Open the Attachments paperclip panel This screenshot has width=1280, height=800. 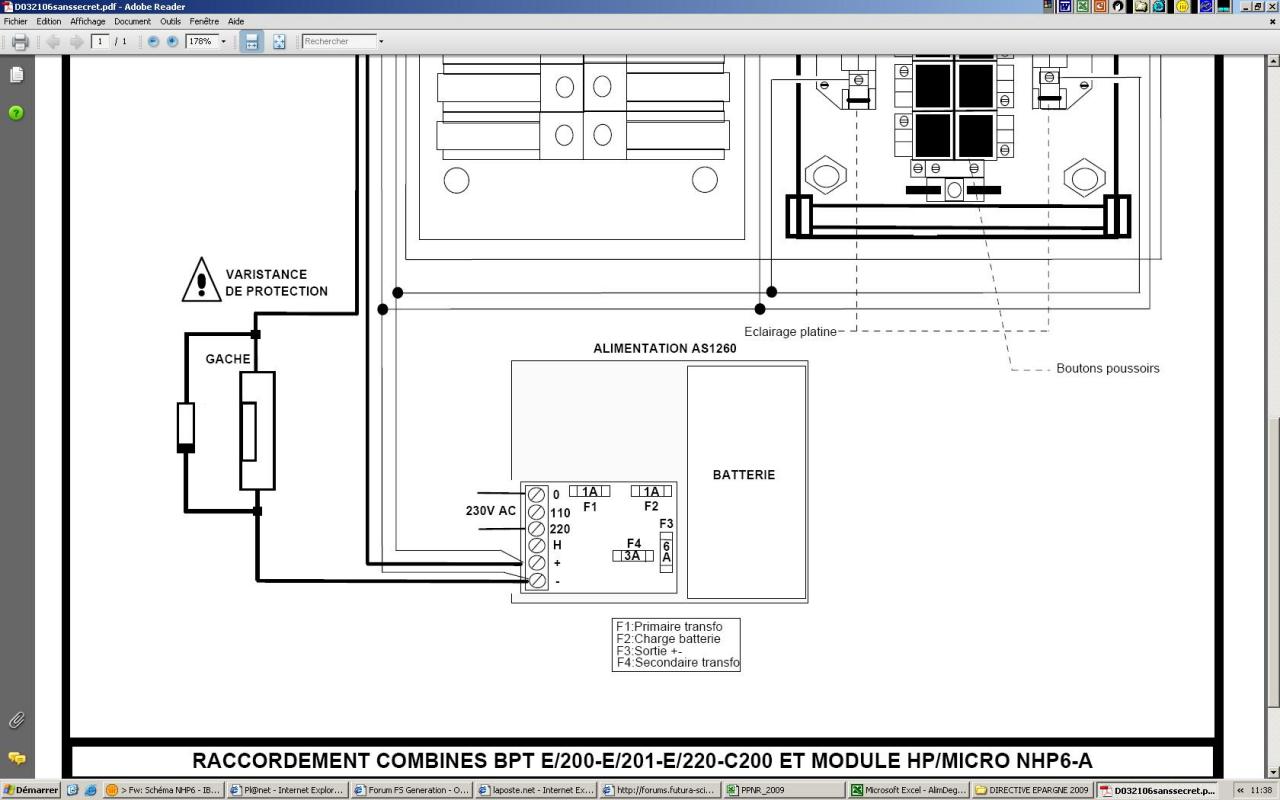(16, 720)
